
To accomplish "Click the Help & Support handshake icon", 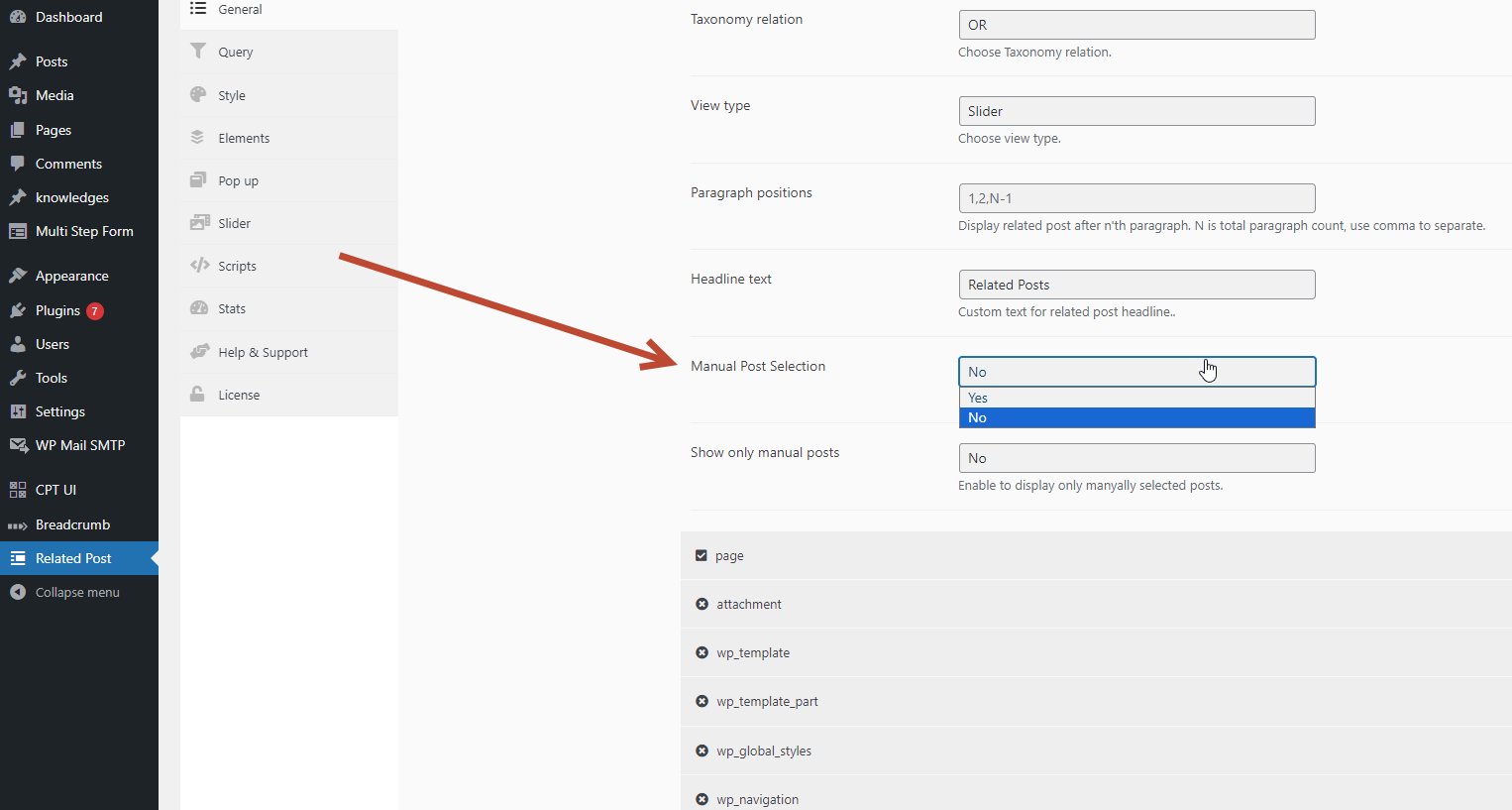I will 199,351.
